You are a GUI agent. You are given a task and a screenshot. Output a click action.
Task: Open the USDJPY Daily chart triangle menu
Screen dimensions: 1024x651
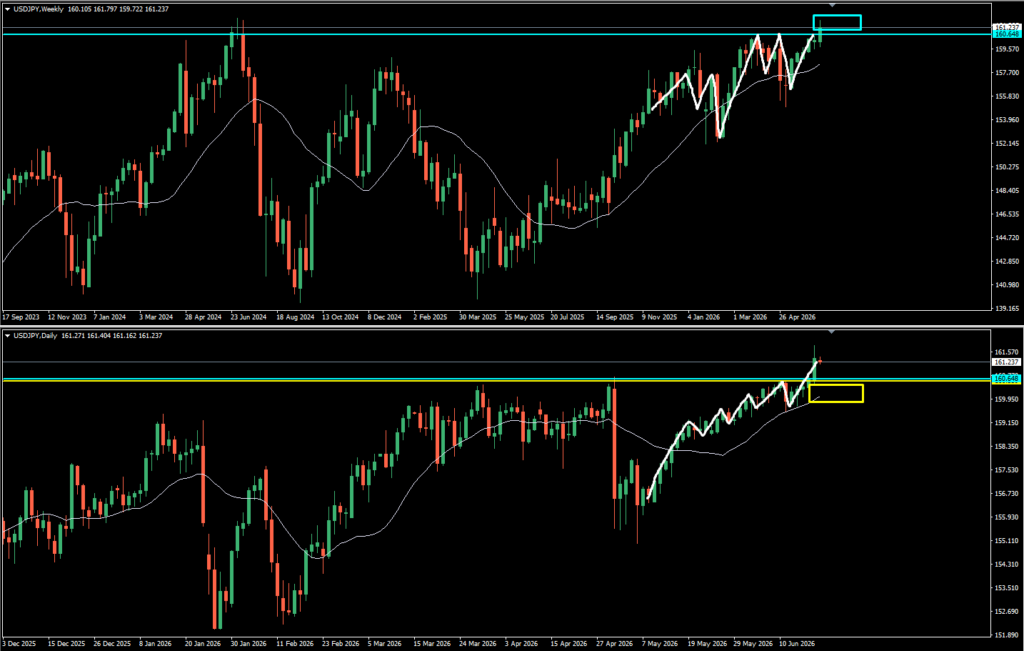(7, 336)
